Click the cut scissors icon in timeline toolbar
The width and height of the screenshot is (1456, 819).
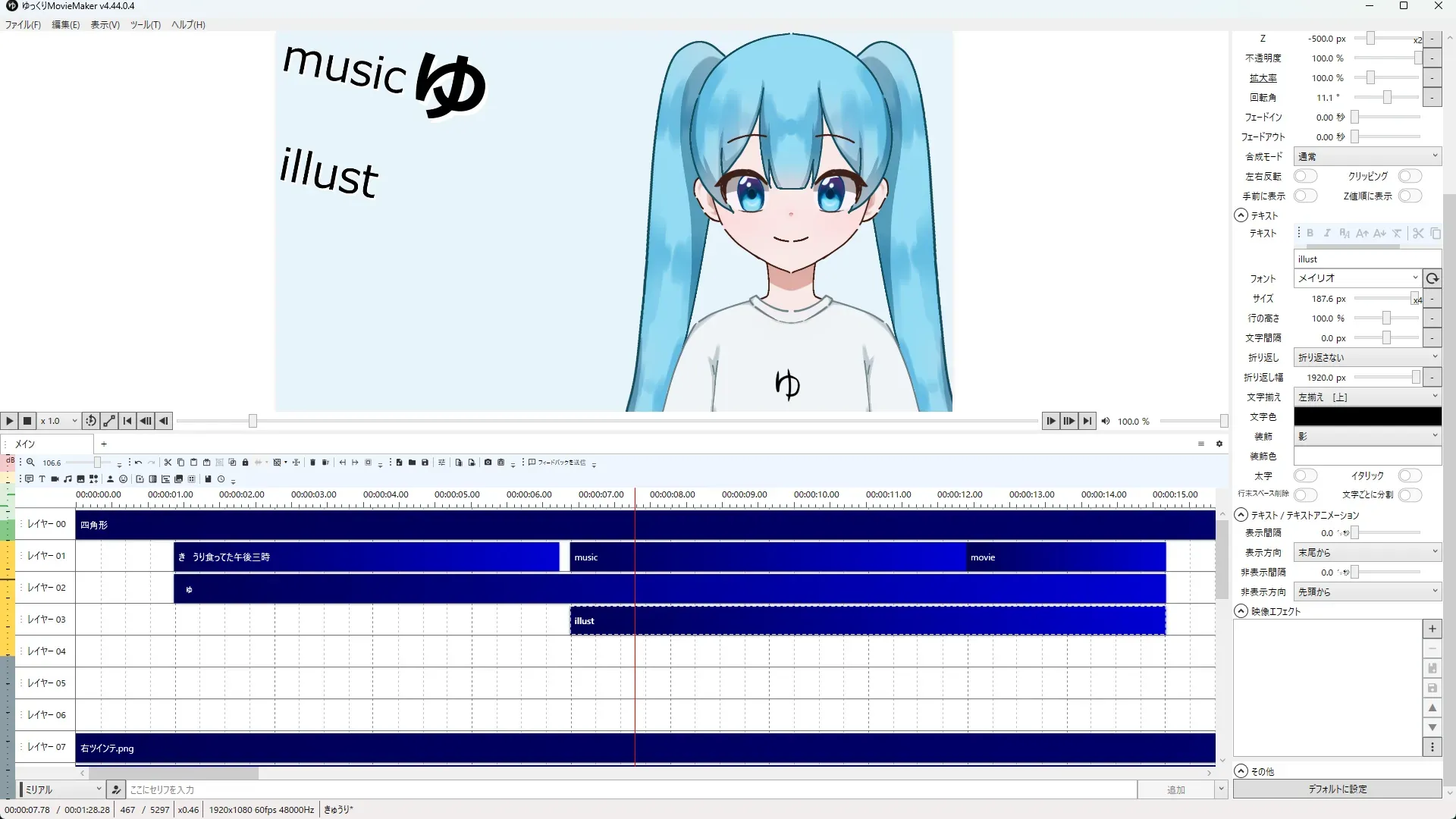[168, 462]
